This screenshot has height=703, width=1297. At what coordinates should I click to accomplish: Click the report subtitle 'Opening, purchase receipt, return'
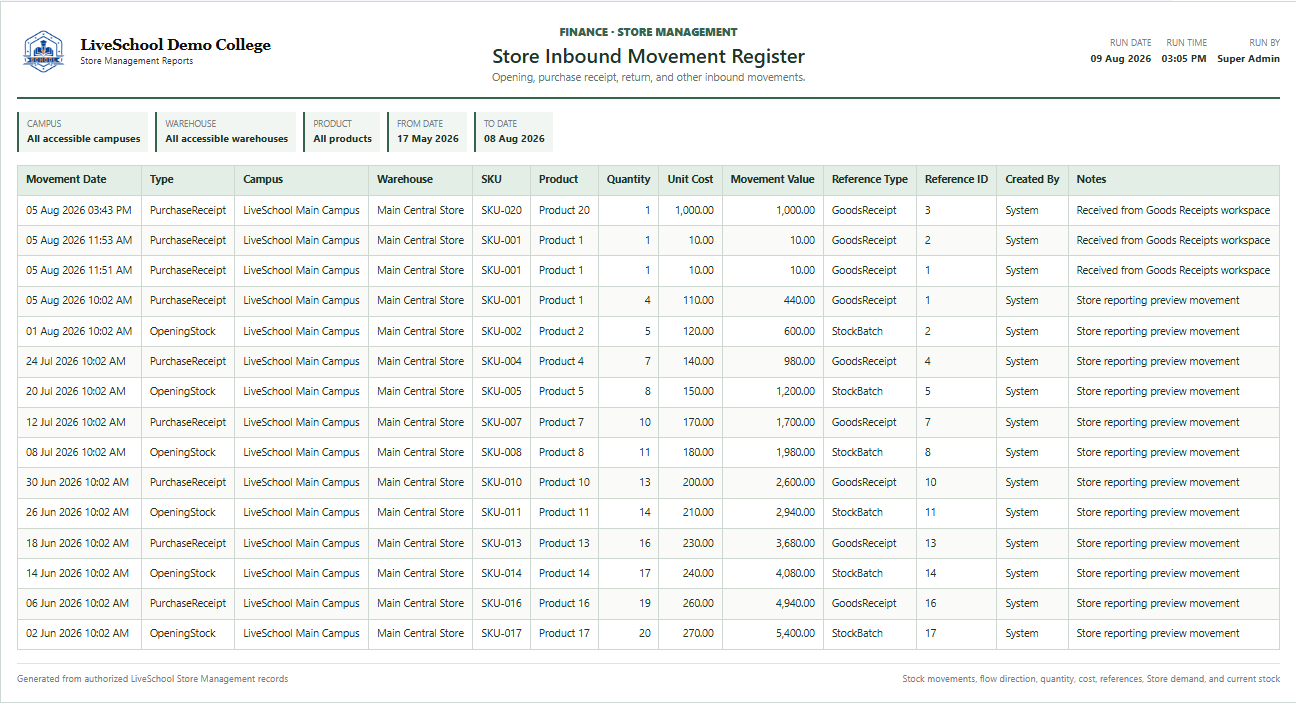point(648,77)
